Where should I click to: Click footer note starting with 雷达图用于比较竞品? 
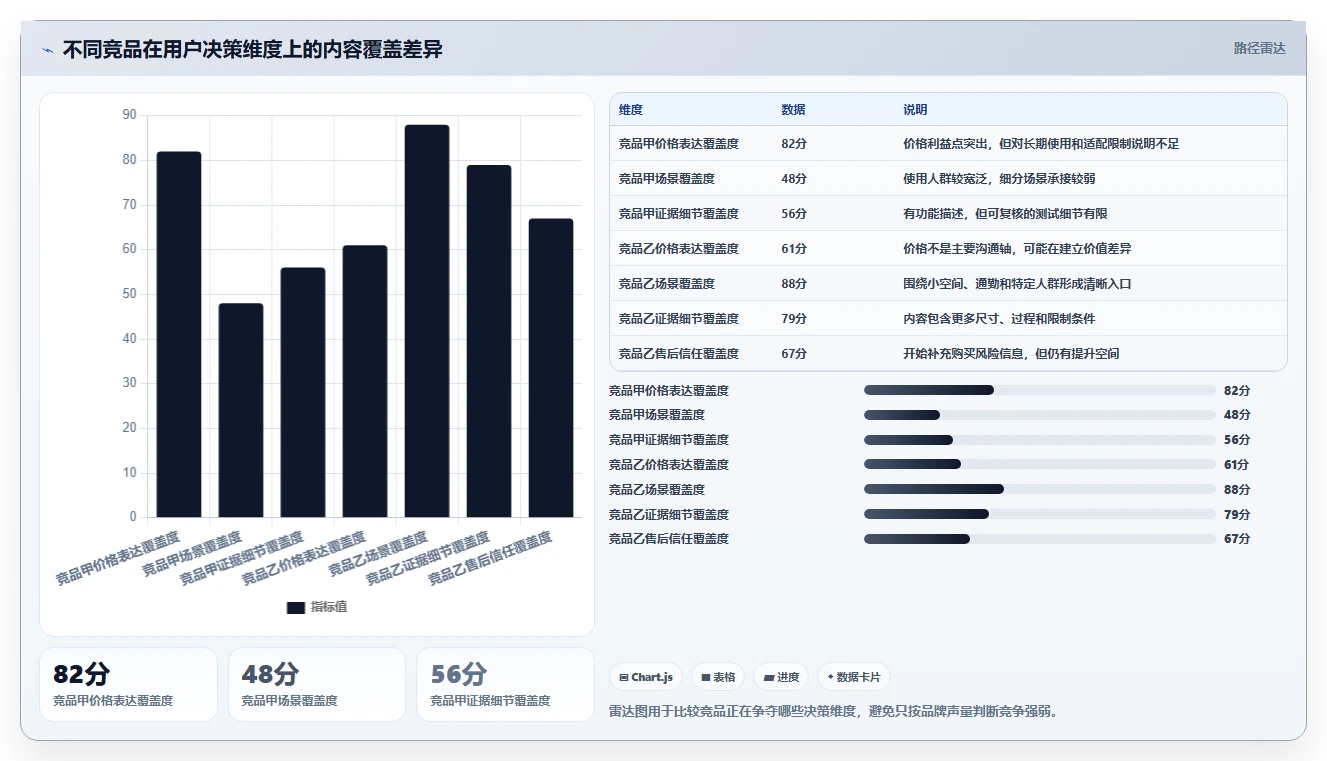click(x=834, y=712)
